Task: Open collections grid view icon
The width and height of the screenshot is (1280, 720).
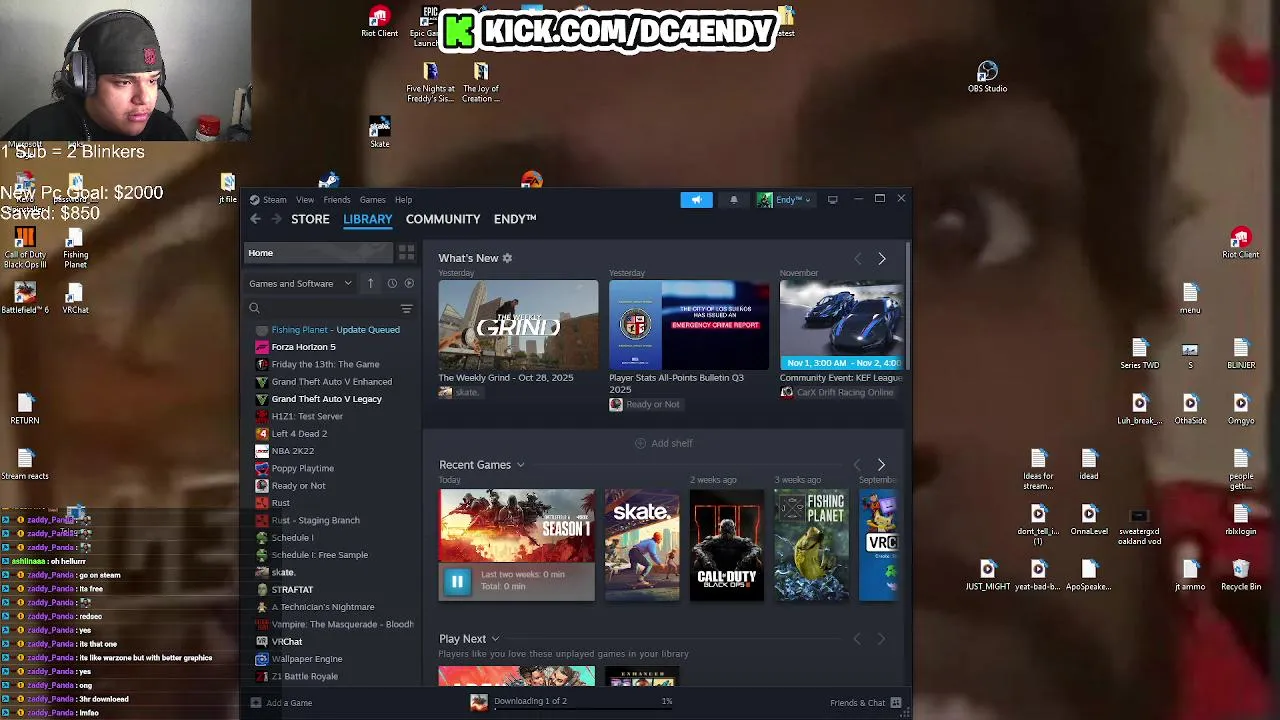Action: [406, 253]
